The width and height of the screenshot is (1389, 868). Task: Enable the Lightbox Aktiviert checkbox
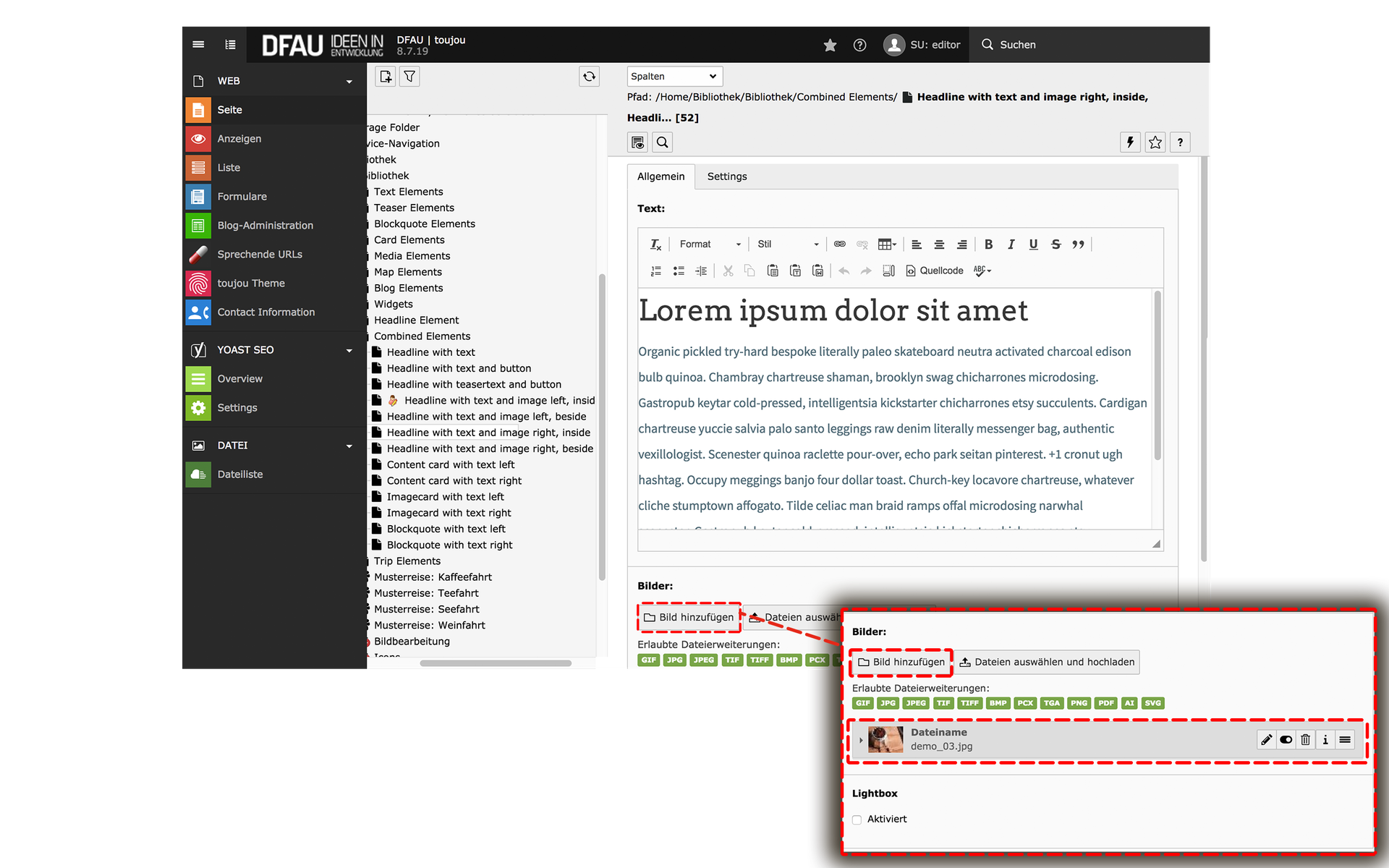point(857,820)
